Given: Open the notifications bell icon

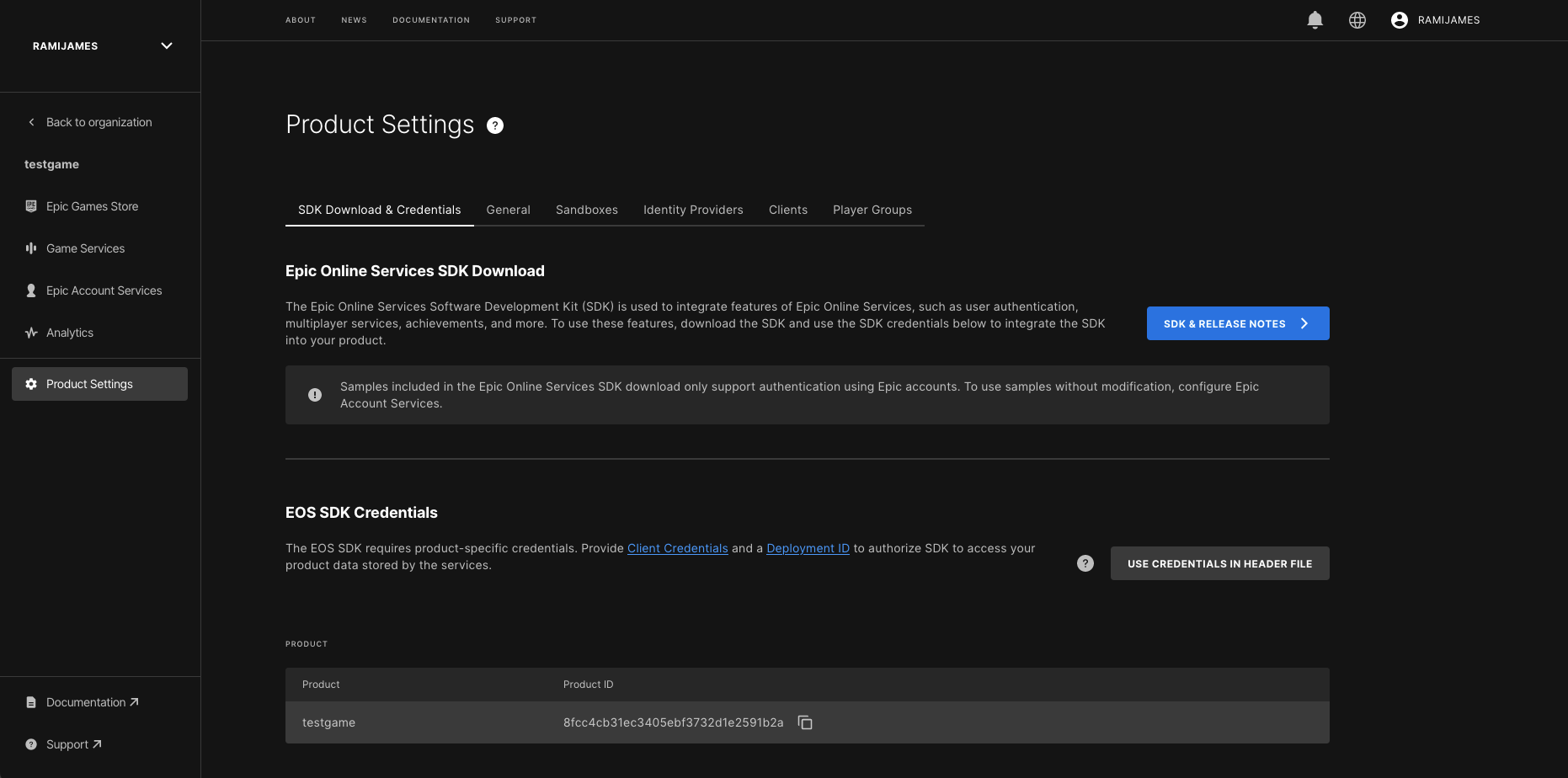Looking at the screenshot, I should tap(1315, 20).
